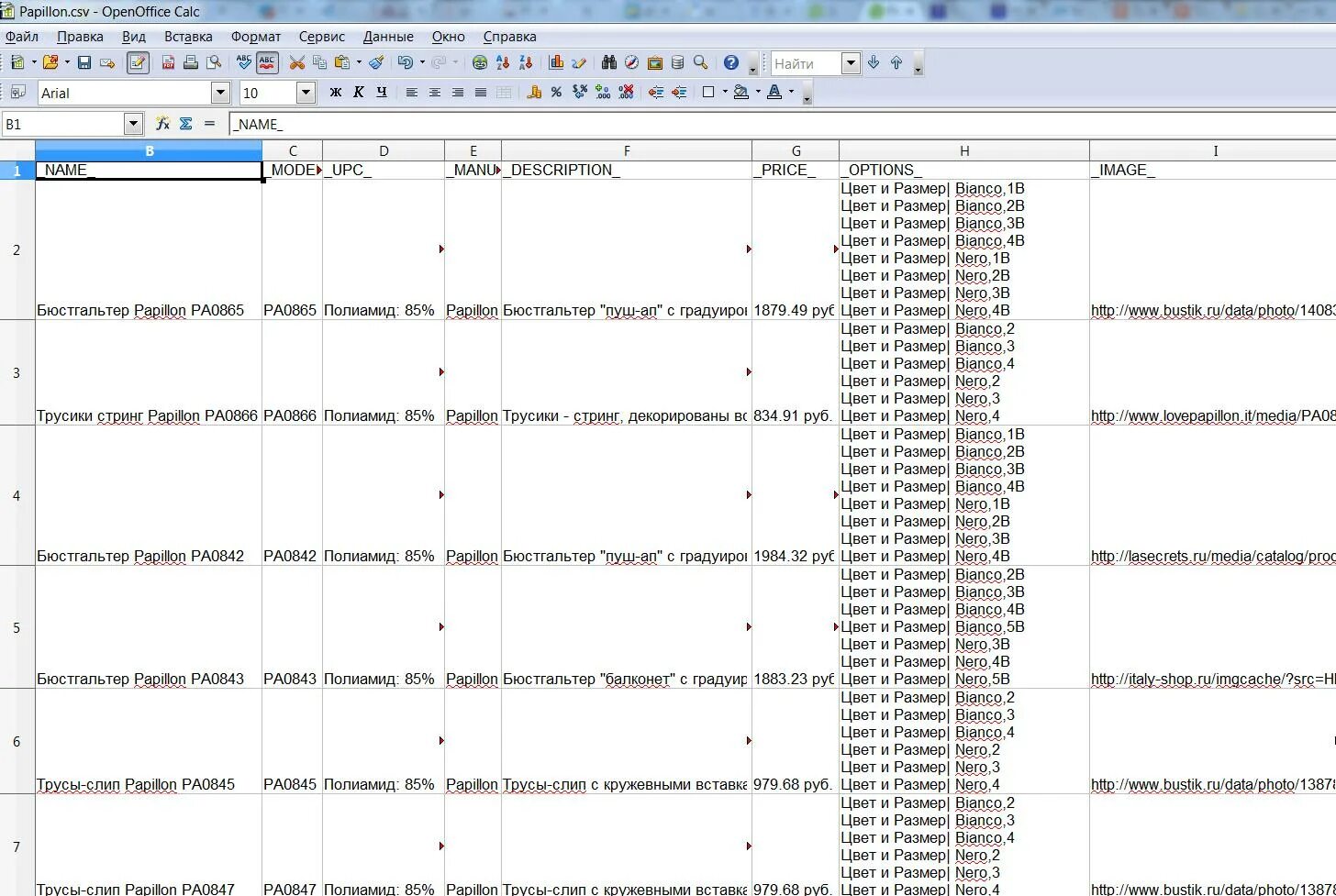Open the font color picker icon
1336x896 pixels.
click(x=774, y=93)
